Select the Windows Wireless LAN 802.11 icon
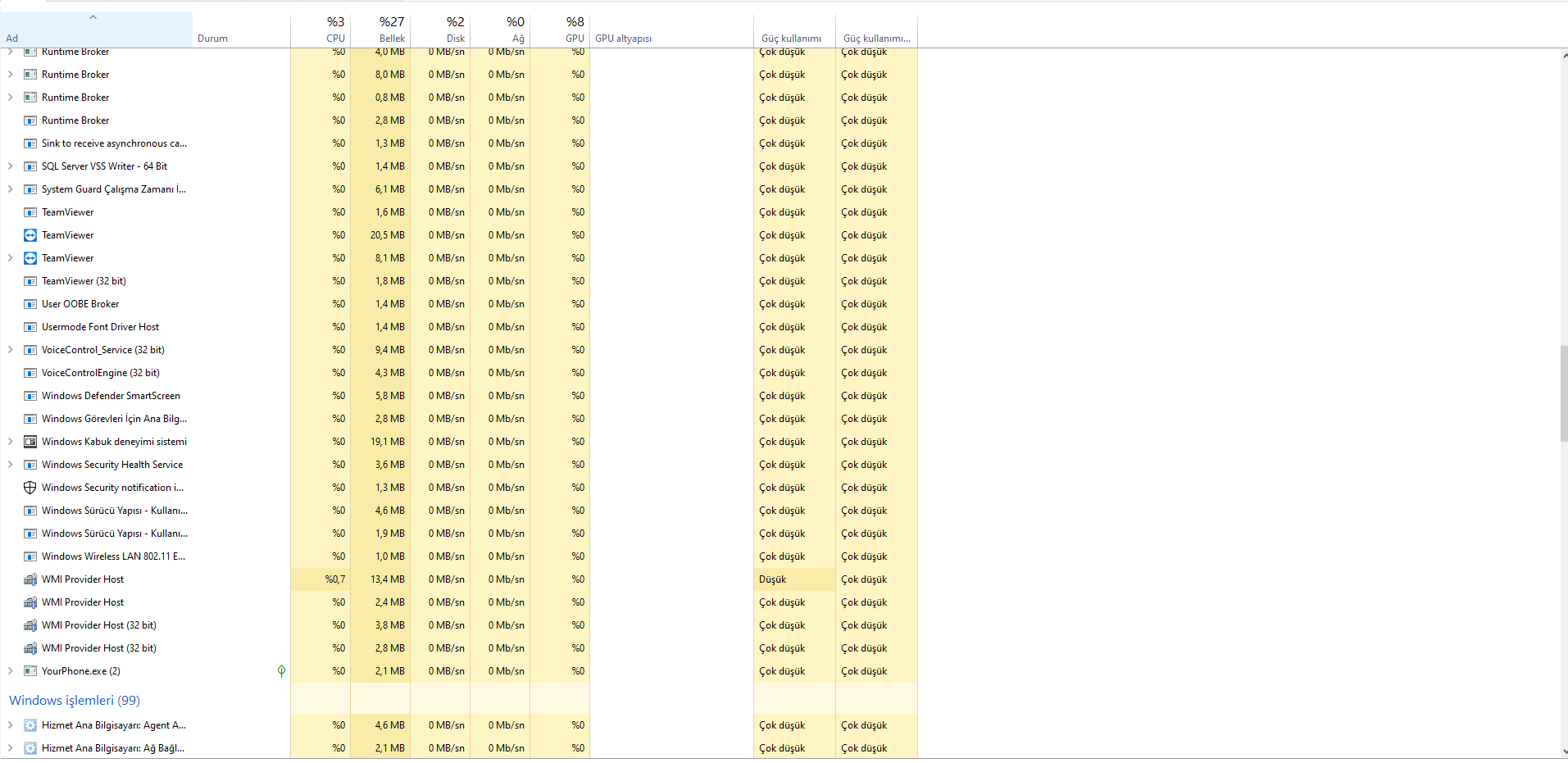1568x763 pixels. pos(30,556)
